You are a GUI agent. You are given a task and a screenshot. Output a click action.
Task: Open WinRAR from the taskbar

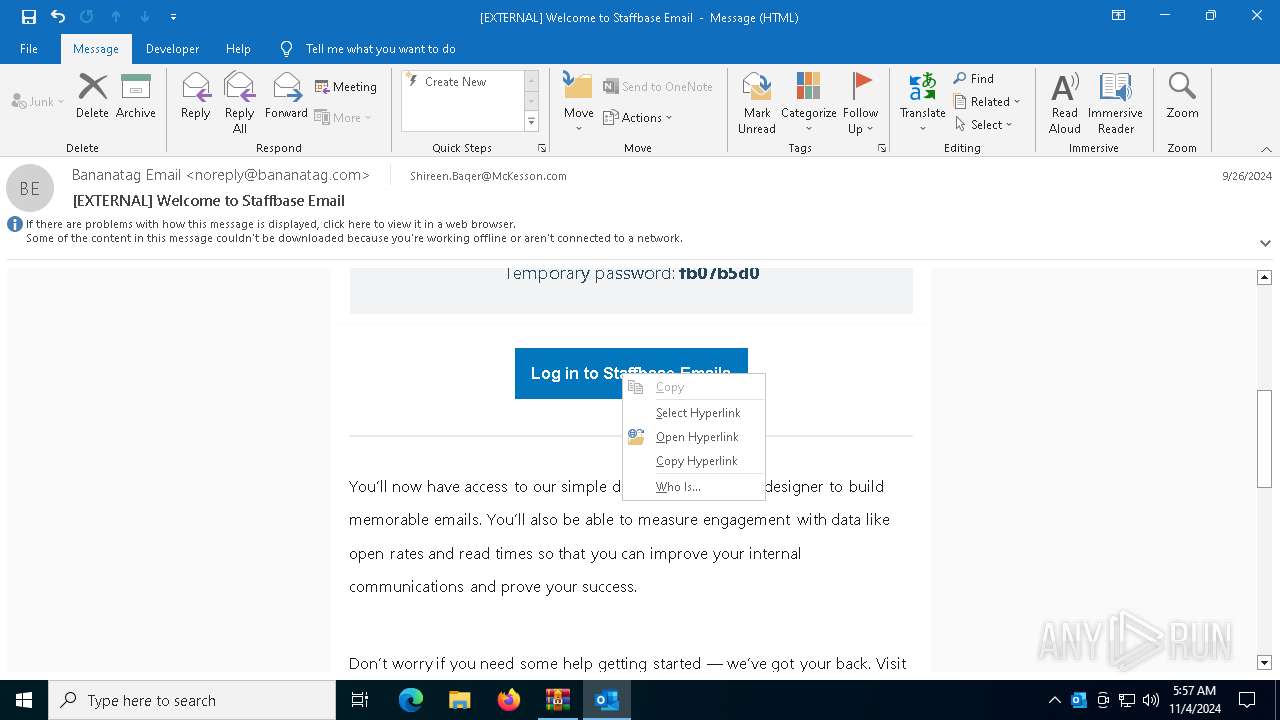[558, 700]
